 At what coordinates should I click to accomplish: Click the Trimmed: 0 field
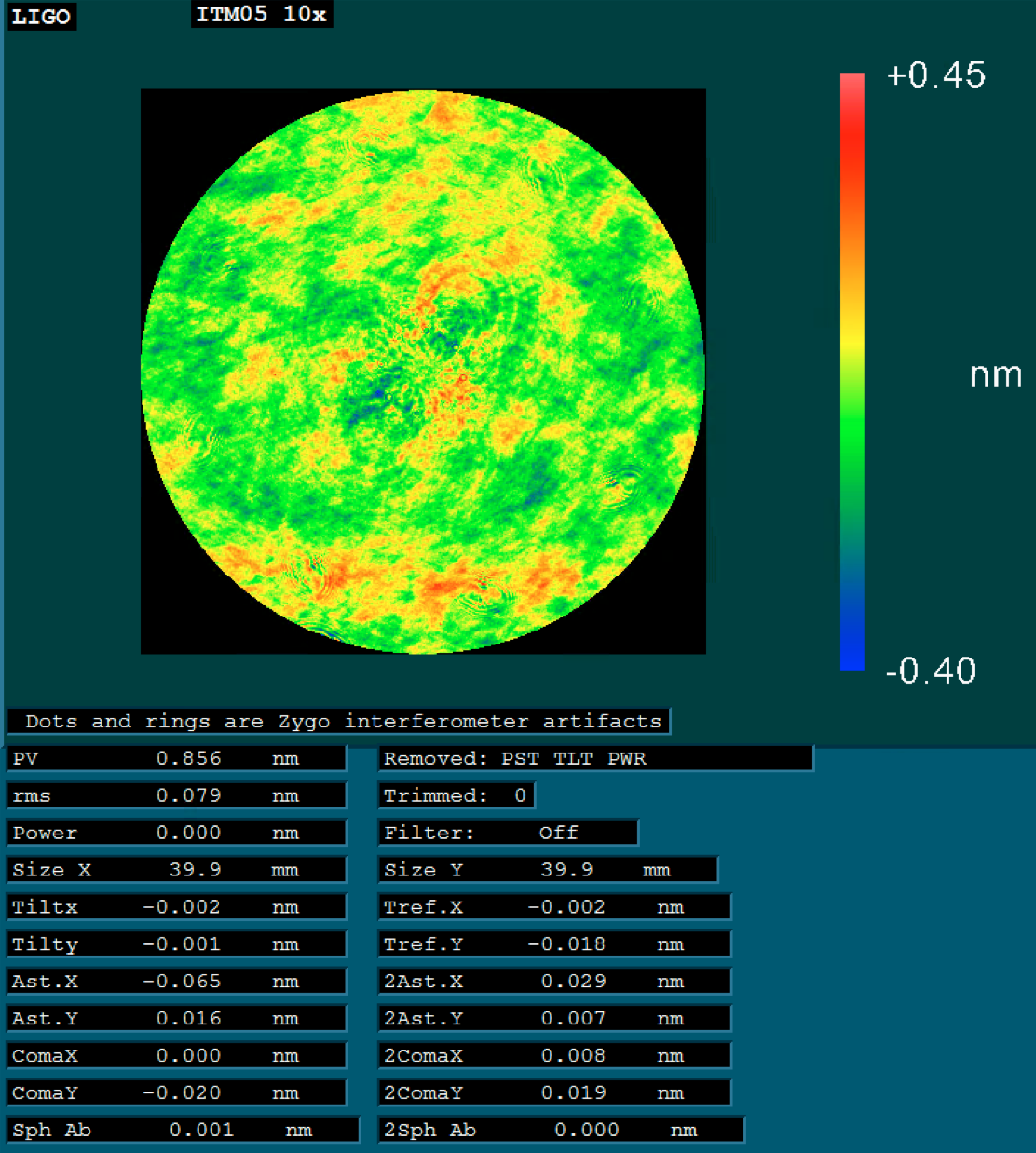coord(456,795)
